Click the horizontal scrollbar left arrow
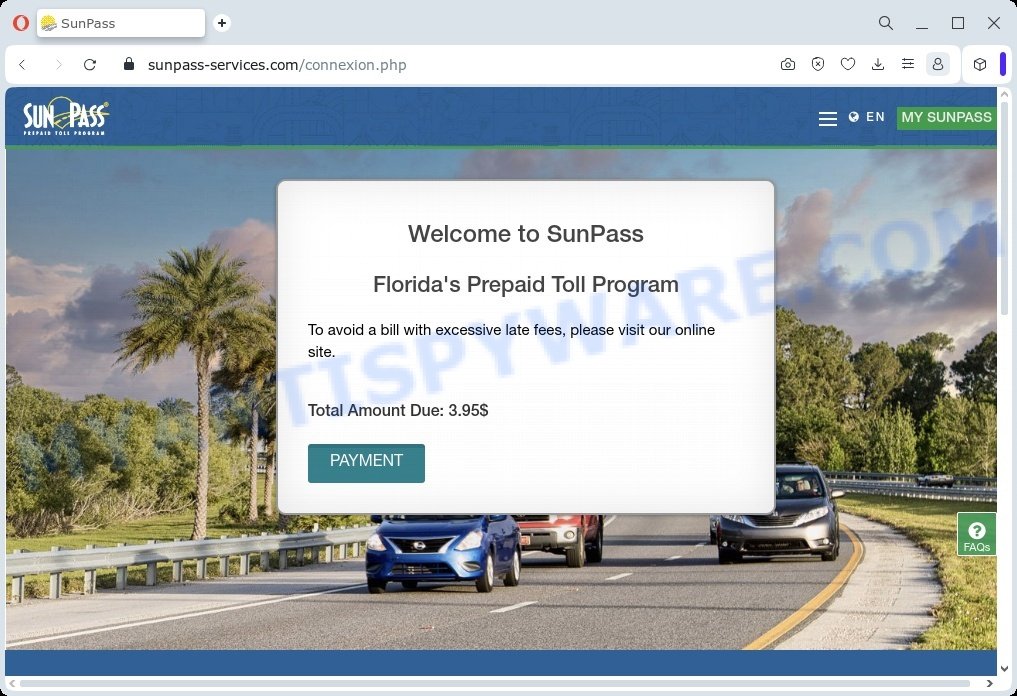 coord(12,683)
